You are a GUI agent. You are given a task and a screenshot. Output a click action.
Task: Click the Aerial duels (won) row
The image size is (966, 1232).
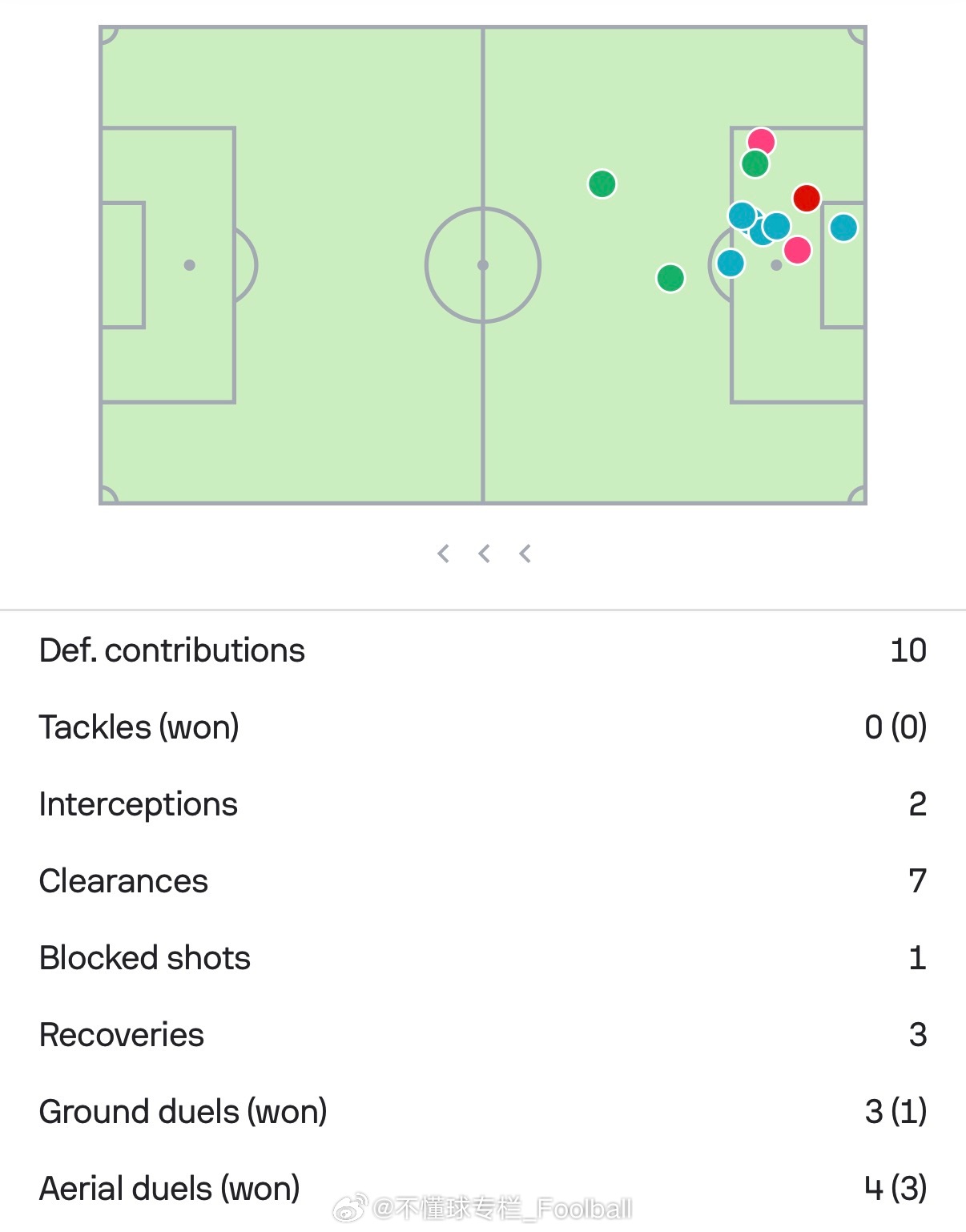(483, 1189)
